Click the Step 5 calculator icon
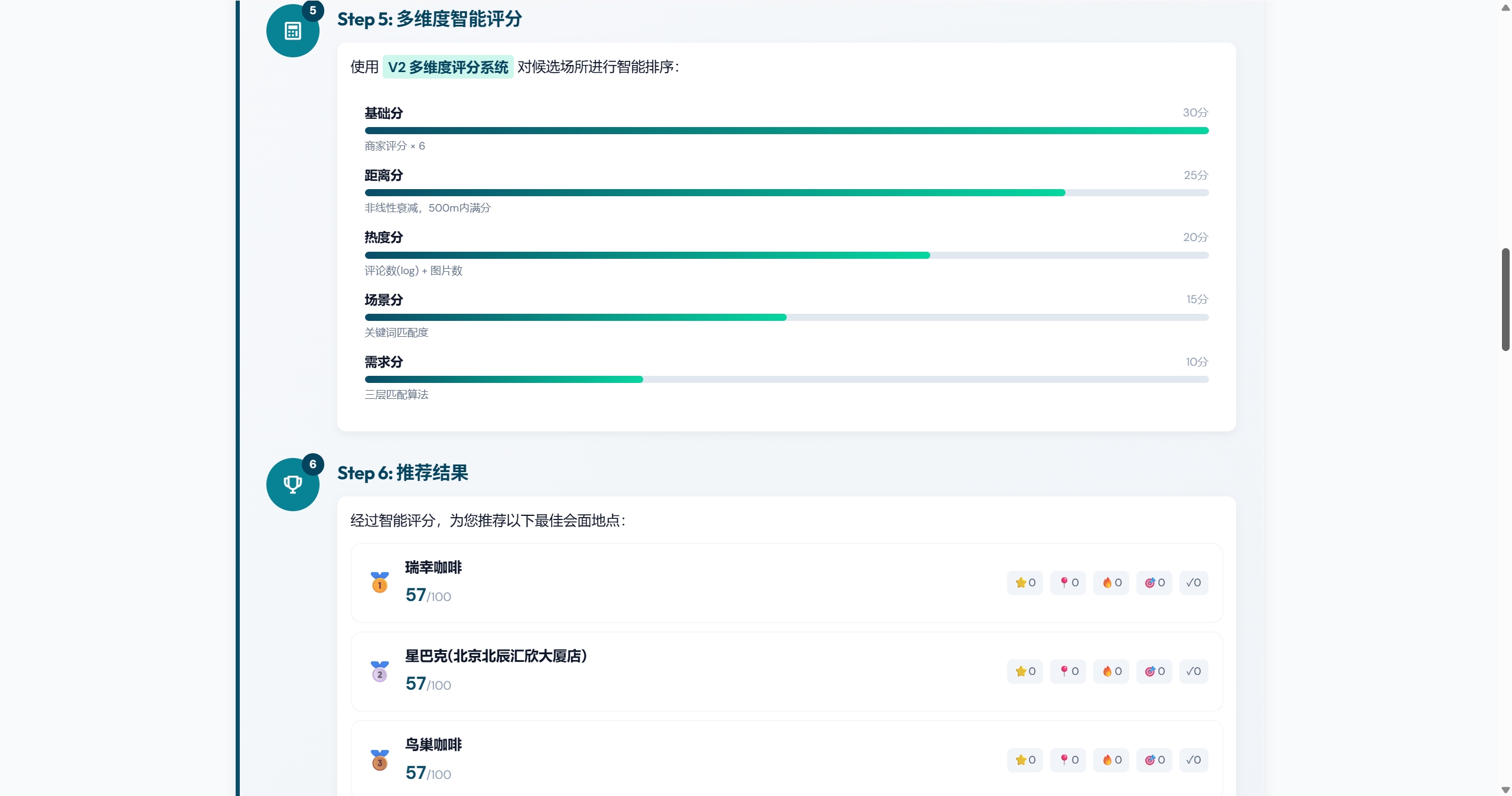Viewport: 1512px width, 796px height. click(x=292, y=31)
